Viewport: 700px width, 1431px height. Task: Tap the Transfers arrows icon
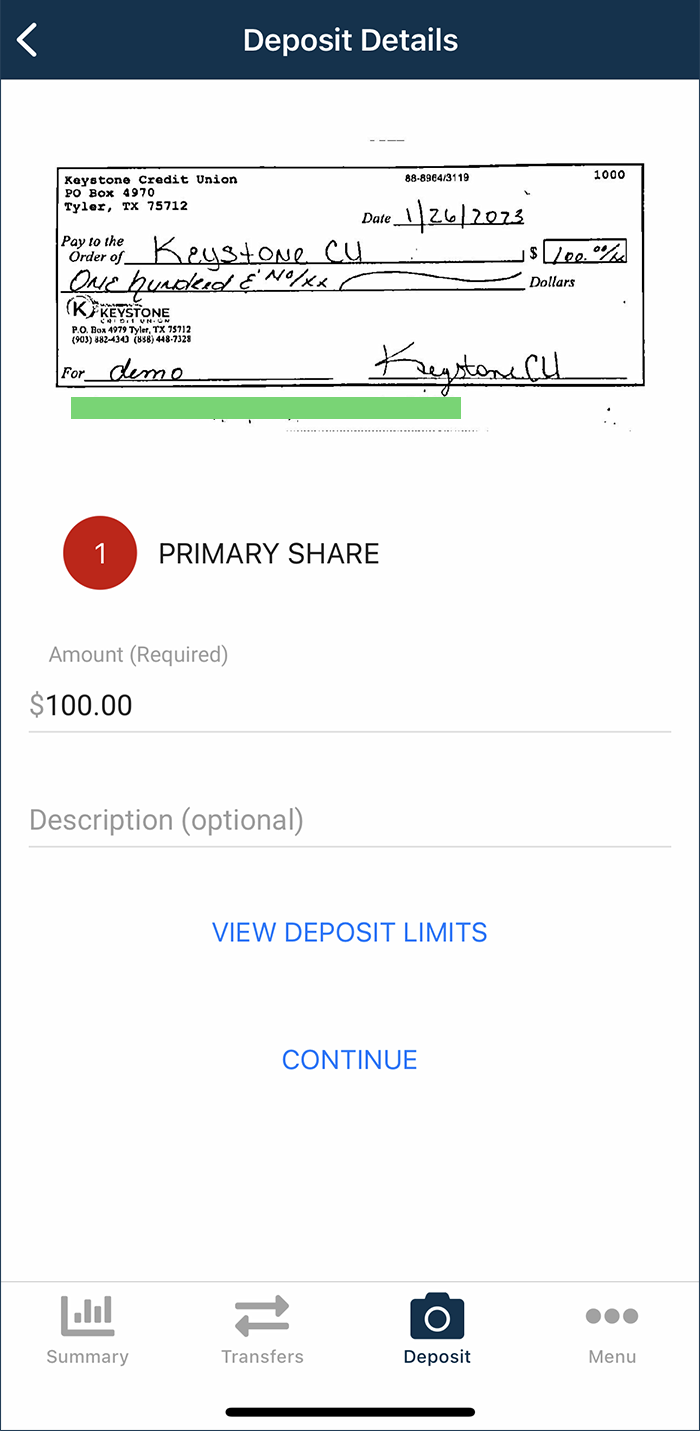(262, 1315)
